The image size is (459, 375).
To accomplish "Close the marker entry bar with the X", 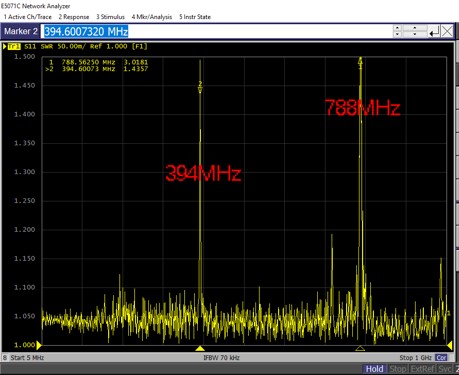I will click(x=447, y=32).
